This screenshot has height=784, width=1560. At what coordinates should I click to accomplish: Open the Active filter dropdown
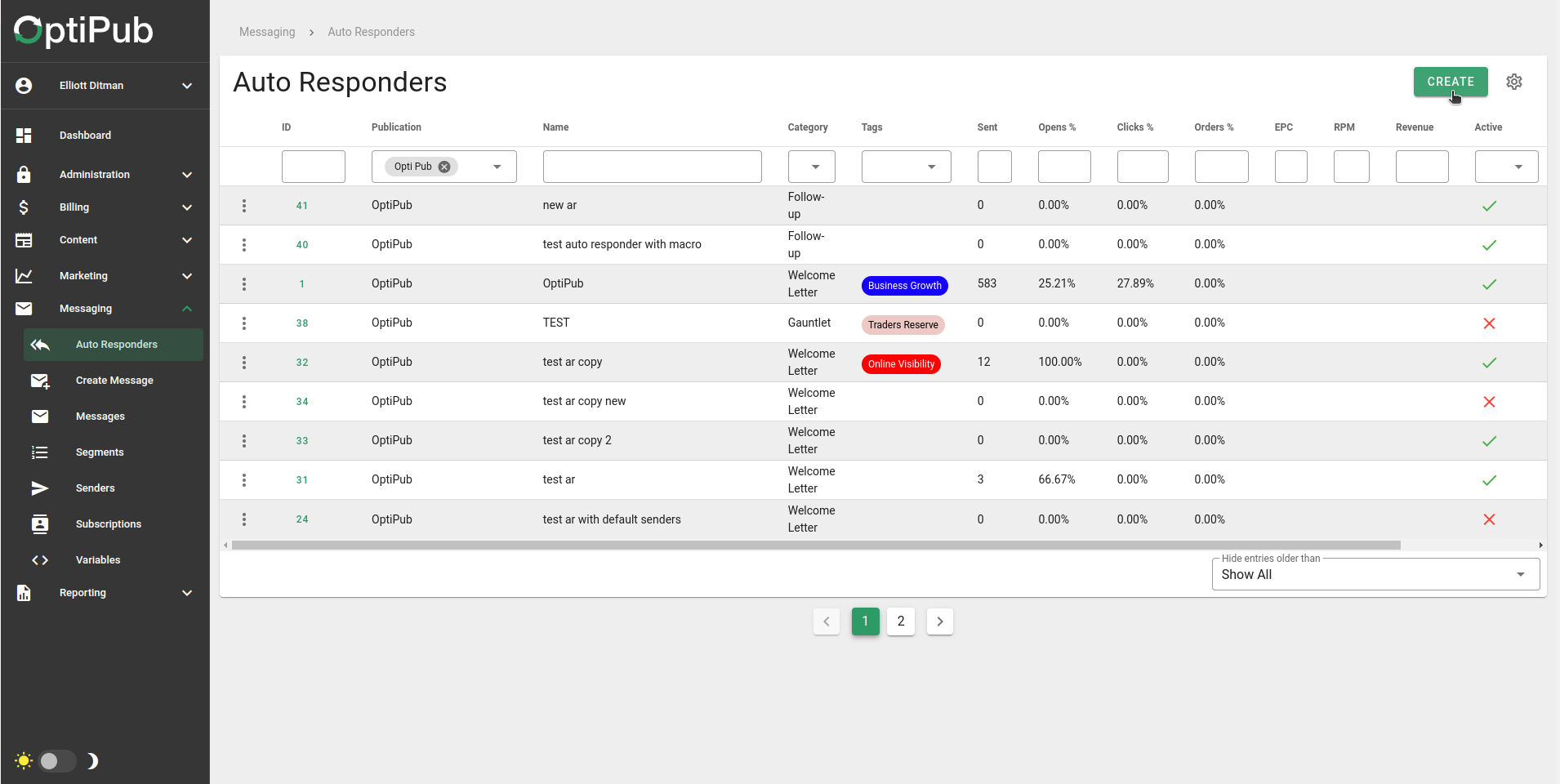1507,167
